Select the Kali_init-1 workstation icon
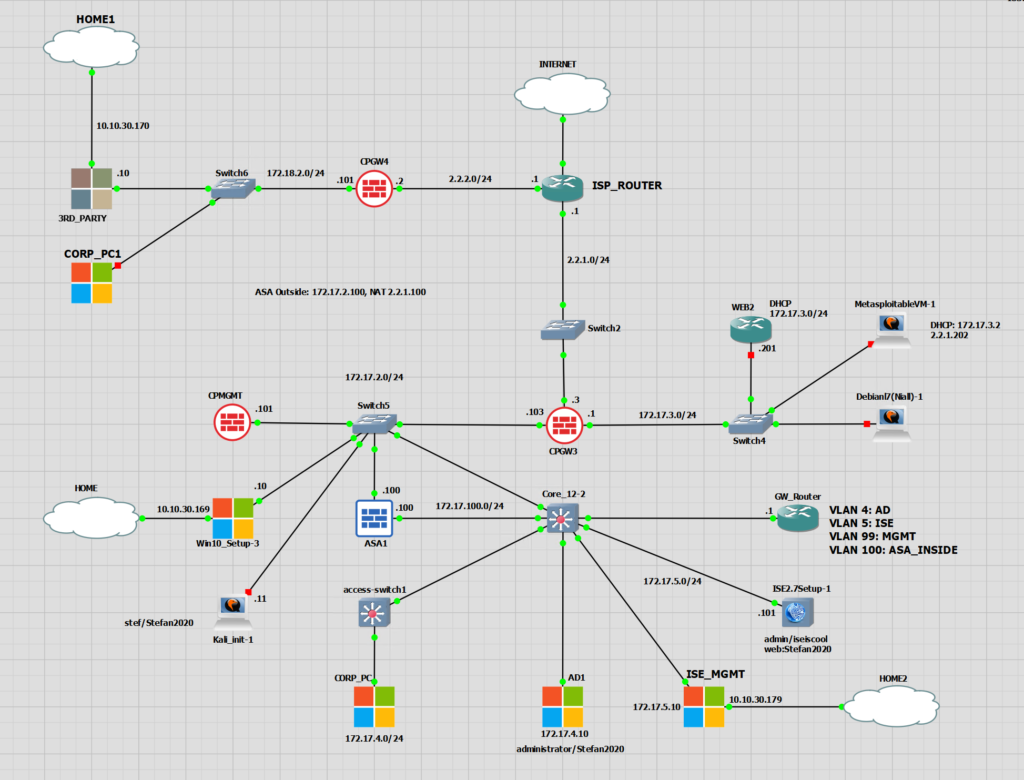This screenshot has height=780, width=1024. click(232, 604)
